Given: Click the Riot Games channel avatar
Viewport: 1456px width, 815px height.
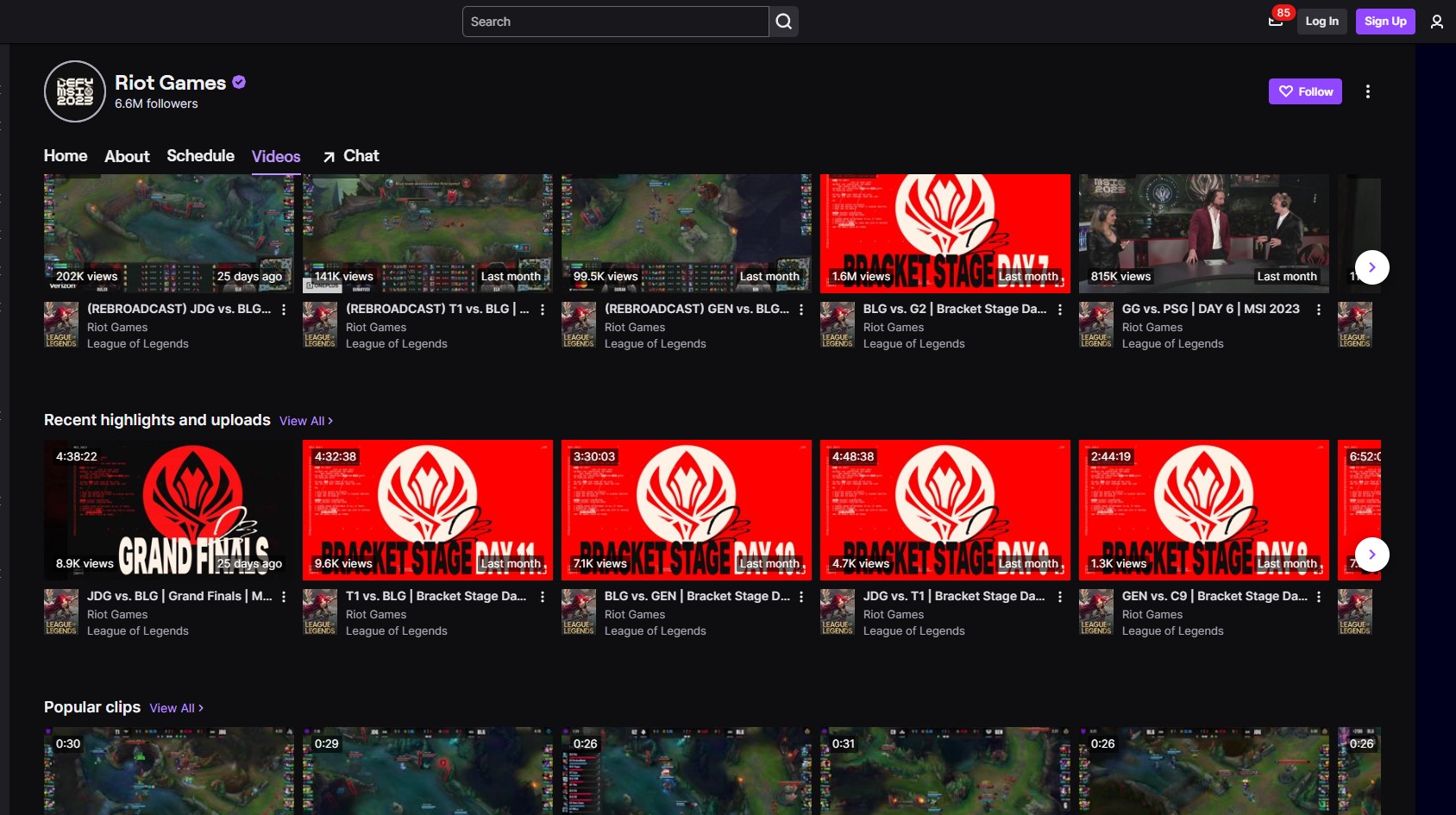Looking at the screenshot, I should [x=75, y=91].
